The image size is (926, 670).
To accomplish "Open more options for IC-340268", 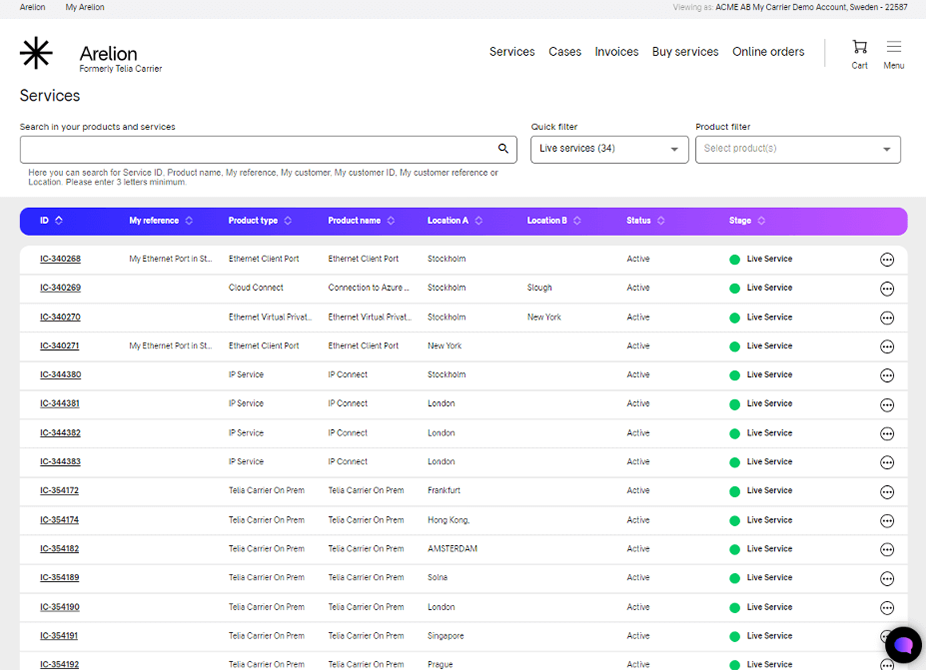I will (886, 260).
